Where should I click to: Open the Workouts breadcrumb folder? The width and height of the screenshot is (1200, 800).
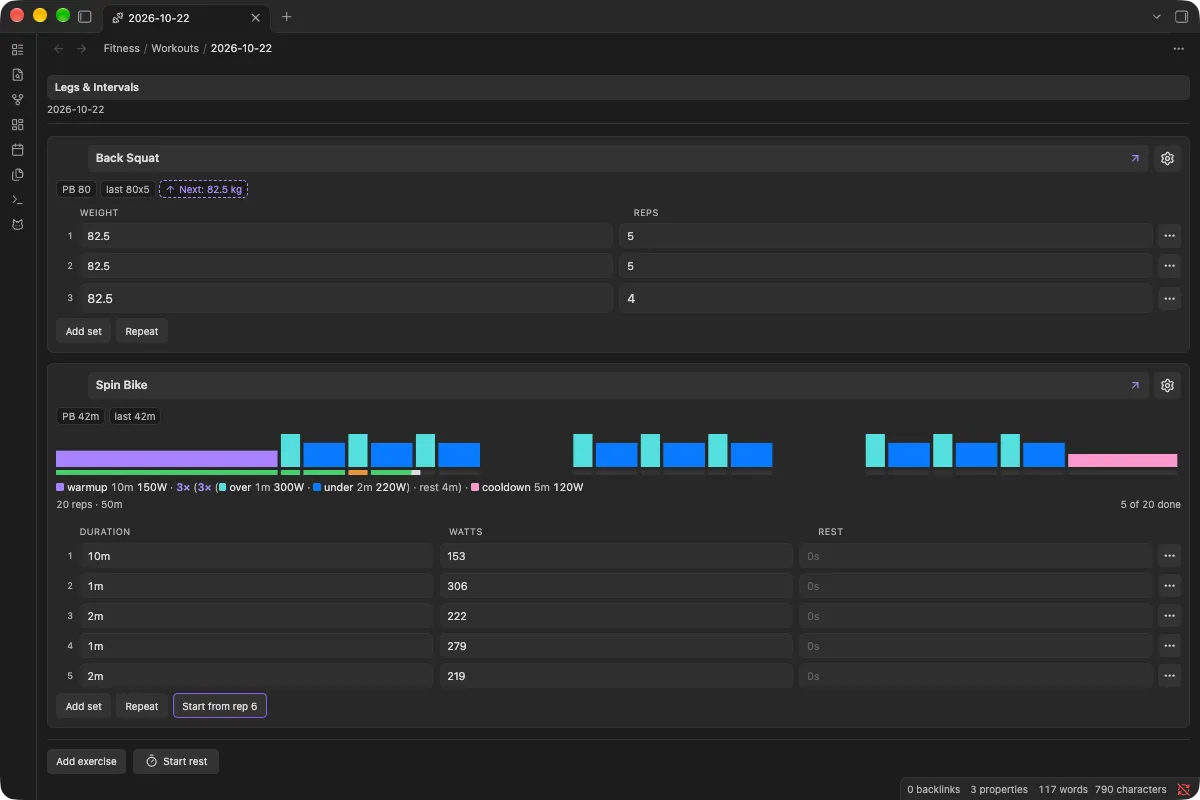coord(175,48)
